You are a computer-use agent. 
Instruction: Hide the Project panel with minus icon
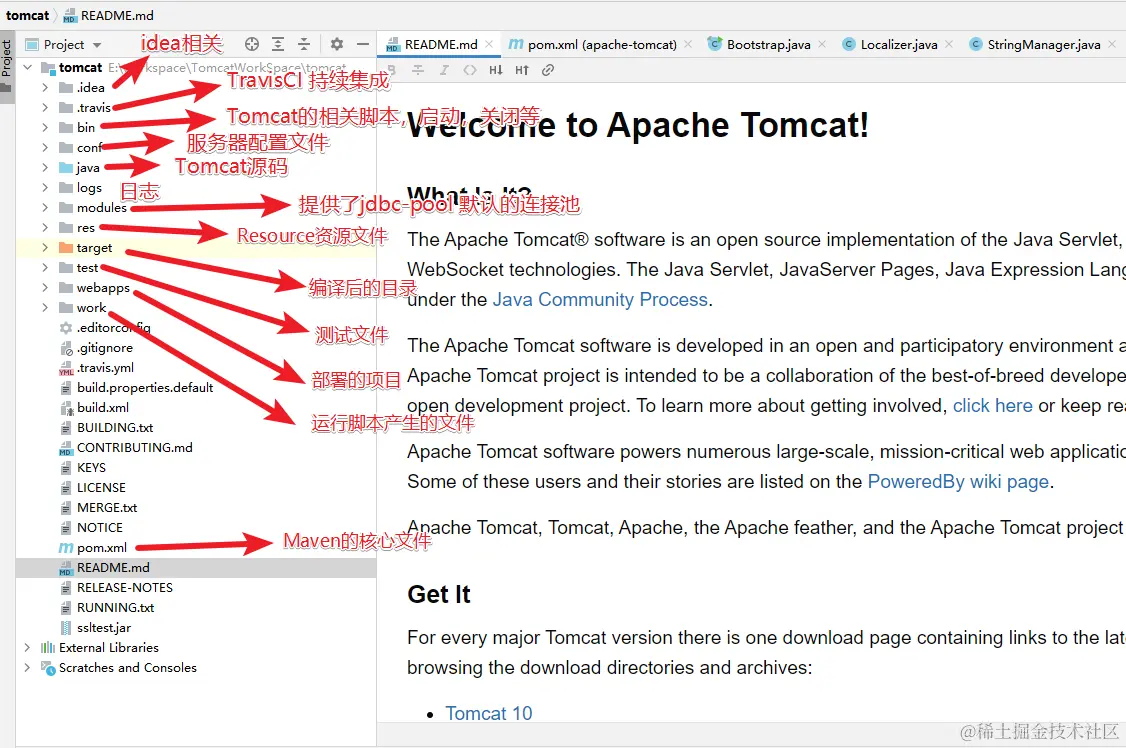(363, 45)
